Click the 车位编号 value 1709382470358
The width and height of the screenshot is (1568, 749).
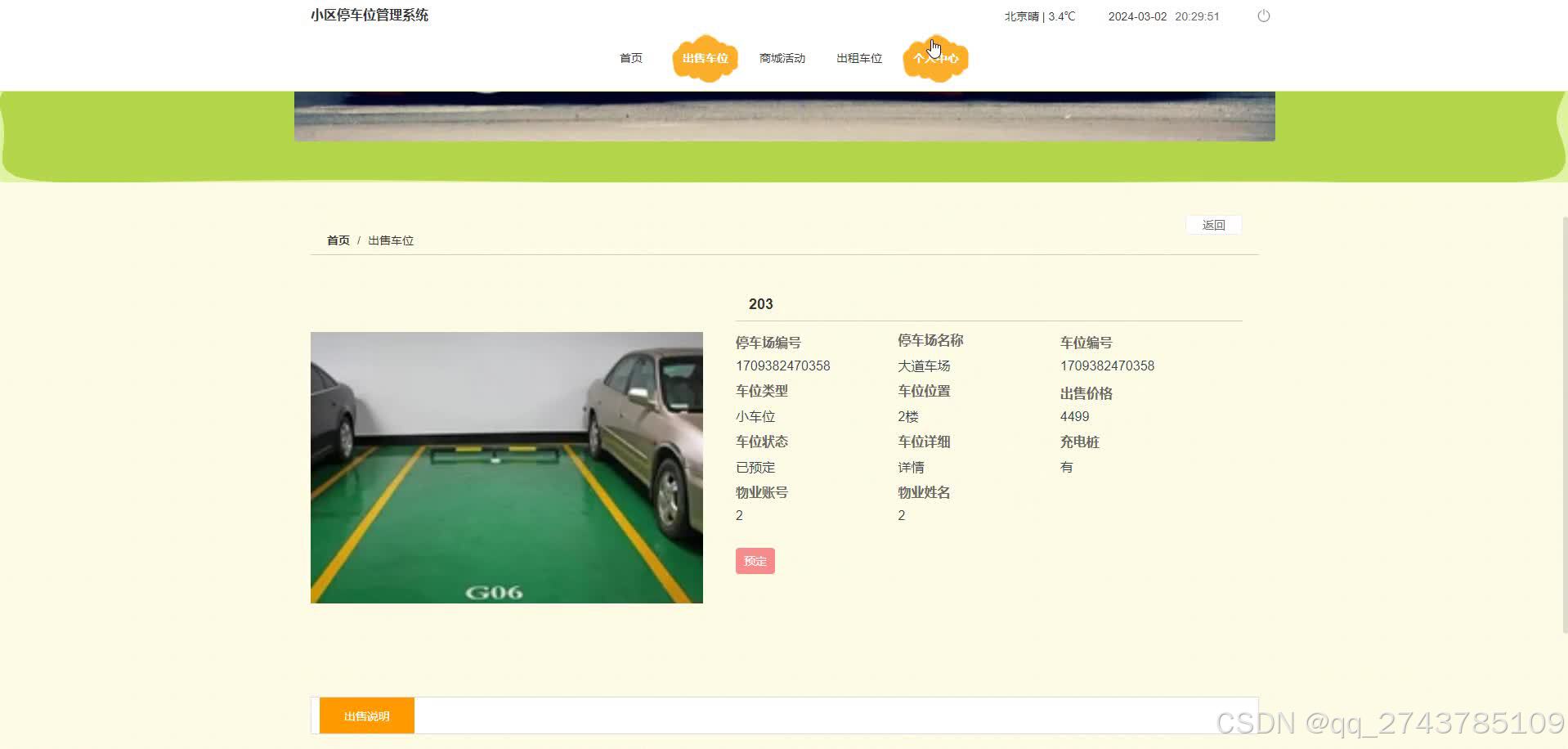point(1107,366)
